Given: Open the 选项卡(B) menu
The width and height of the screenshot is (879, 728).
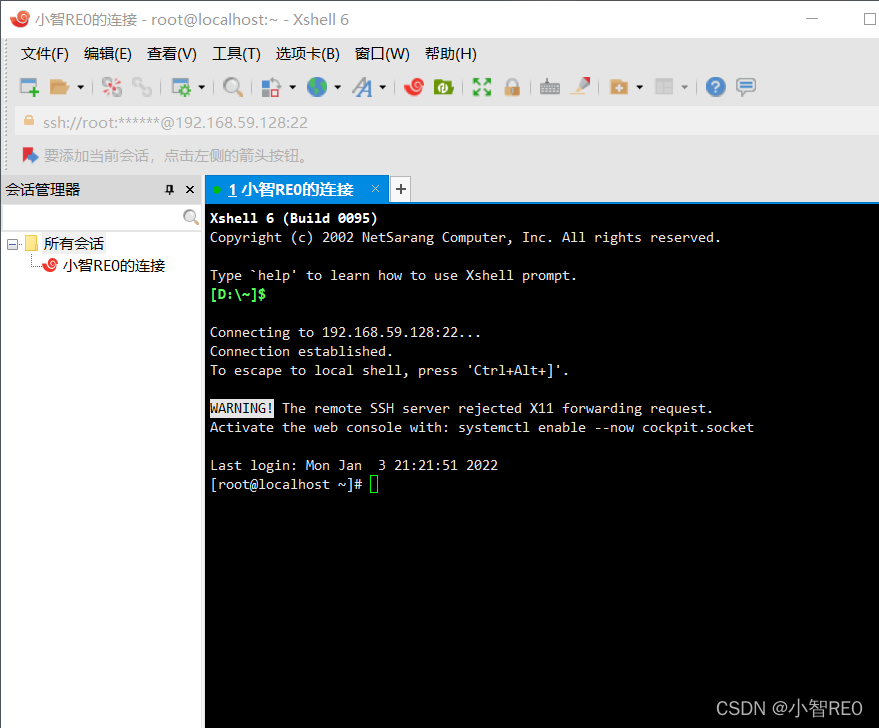Looking at the screenshot, I should [307, 54].
